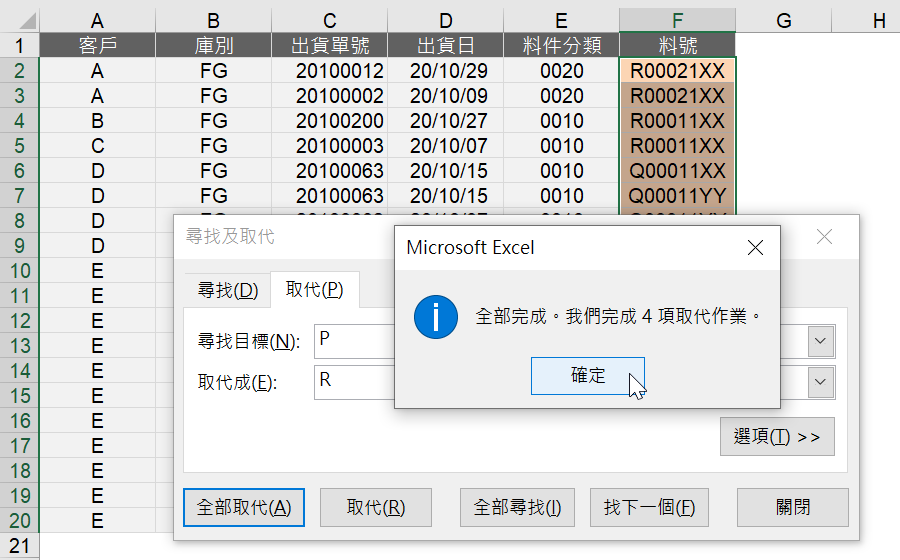Select column C header
The height and width of the screenshot is (560, 900).
(329, 21)
